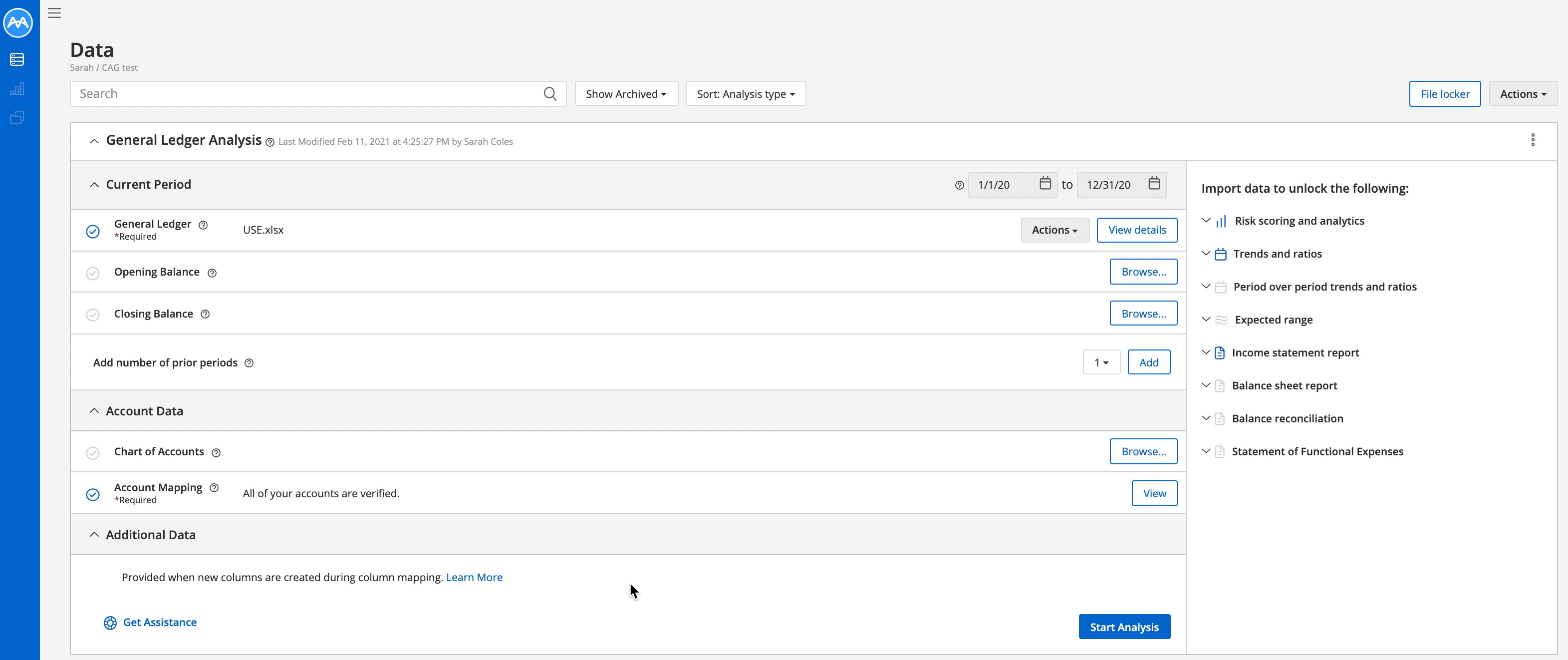Collapse the General Ledger Analysis section
The width and height of the screenshot is (1568, 660).
[x=94, y=141]
